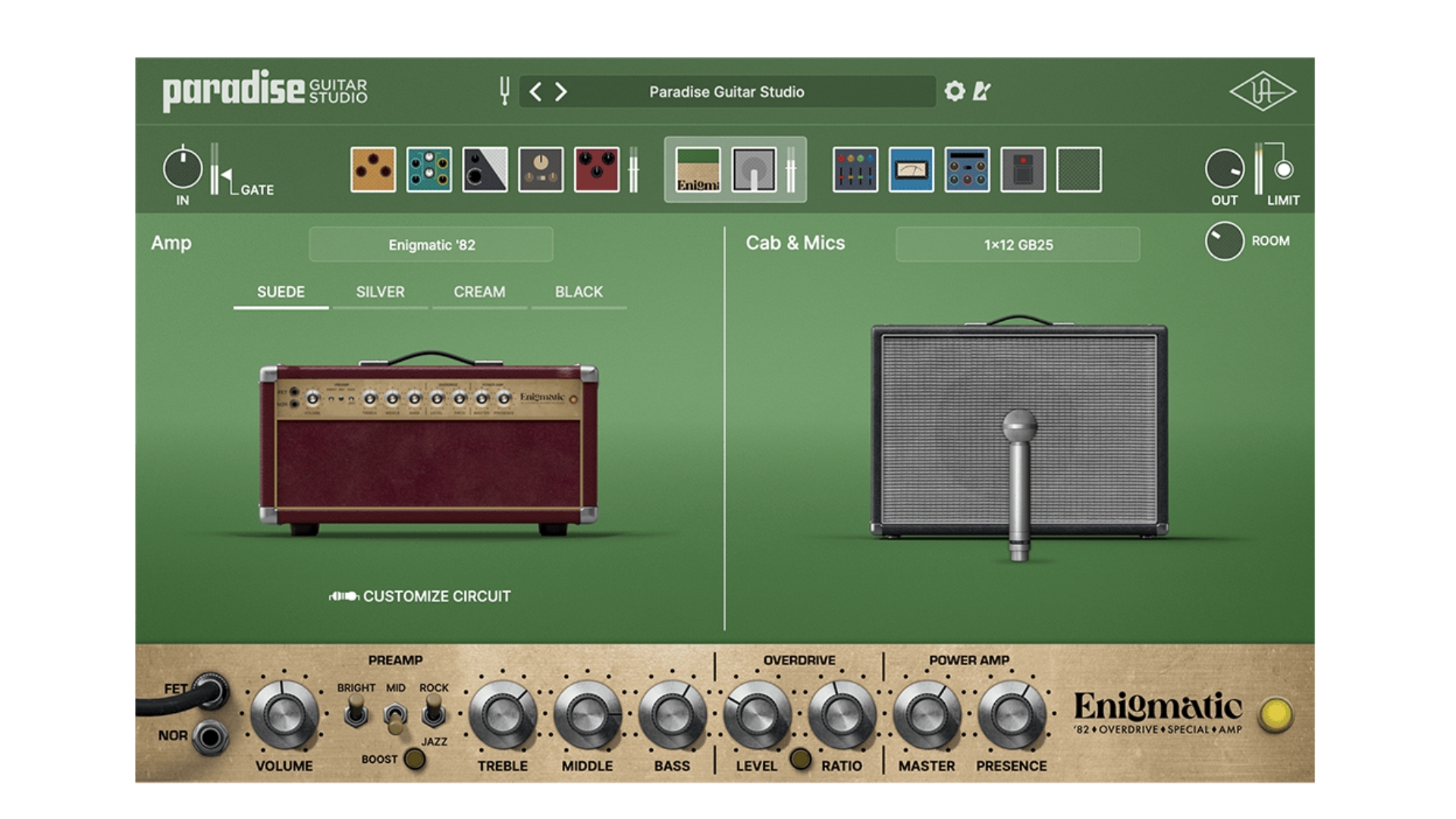Open the settings gear icon
Image resolution: width=1456 pixels, height=819 pixels.
[953, 91]
